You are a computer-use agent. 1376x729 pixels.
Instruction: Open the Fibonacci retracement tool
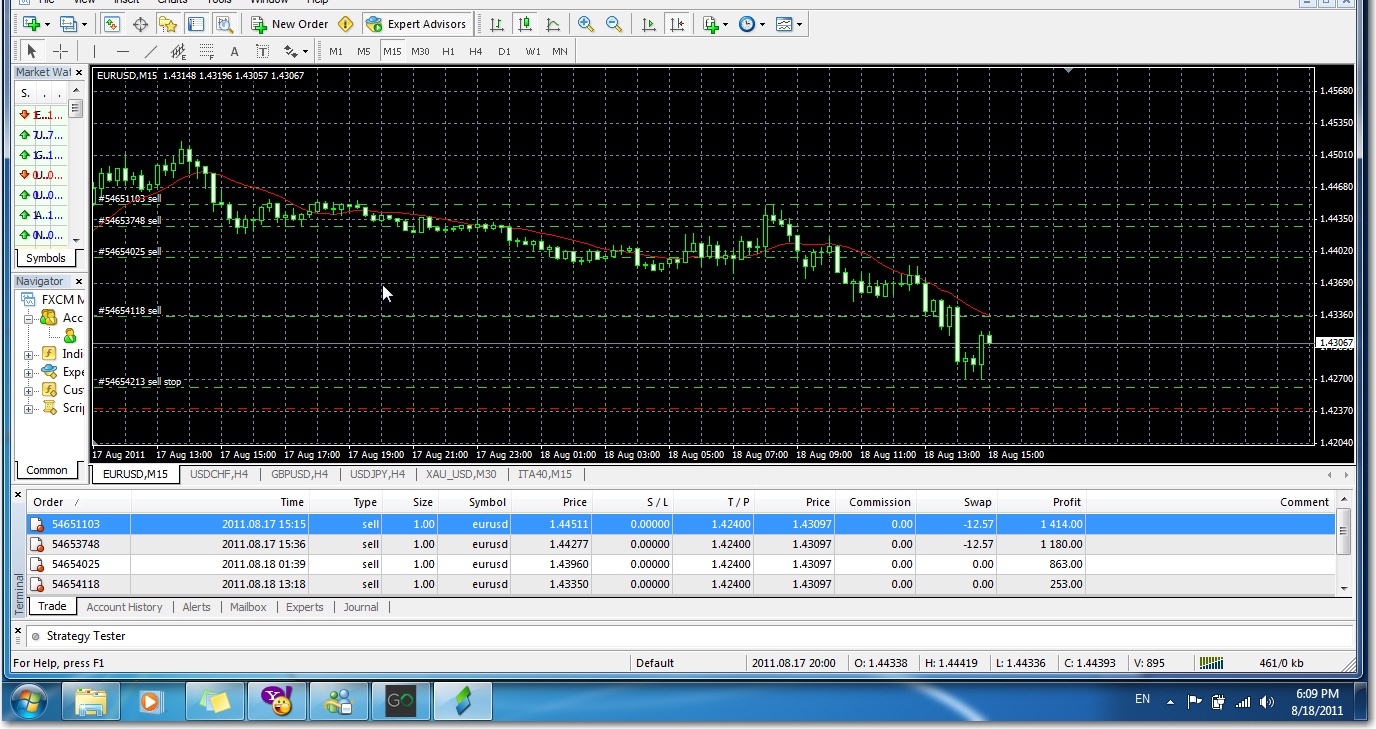pos(207,51)
